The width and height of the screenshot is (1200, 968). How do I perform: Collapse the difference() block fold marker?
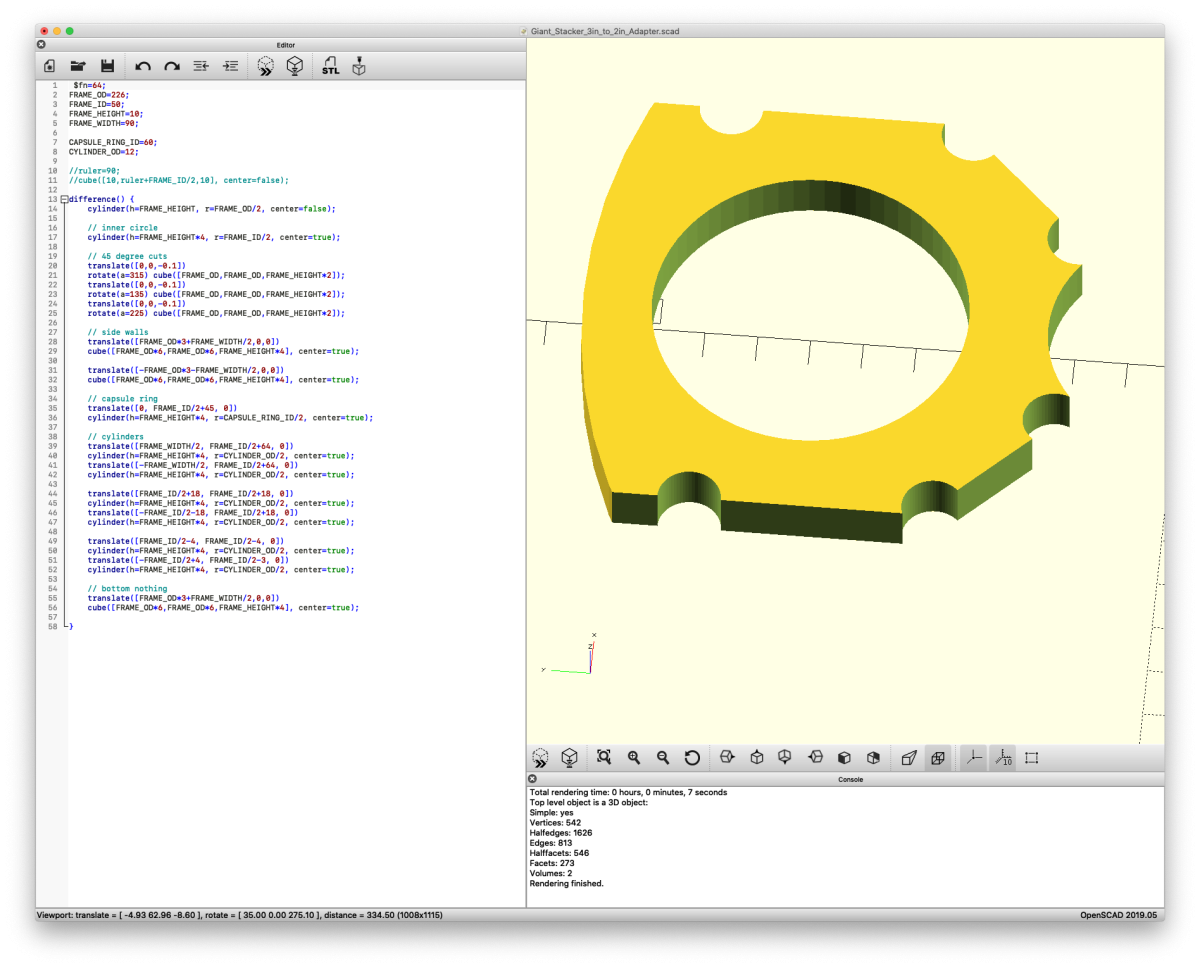coord(65,199)
